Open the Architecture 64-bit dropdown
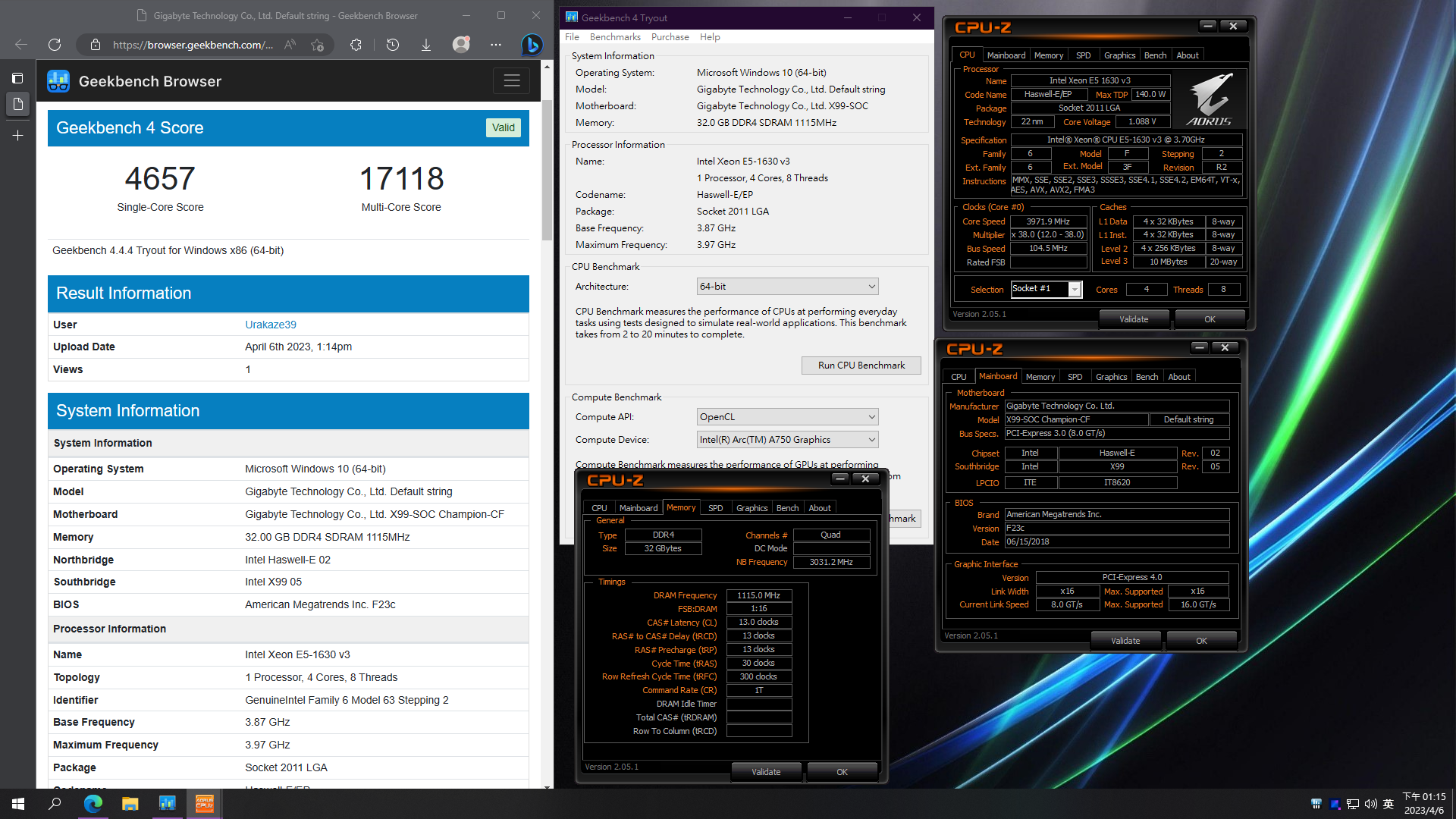The height and width of the screenshot is (819, 1456). coord(787,286)
